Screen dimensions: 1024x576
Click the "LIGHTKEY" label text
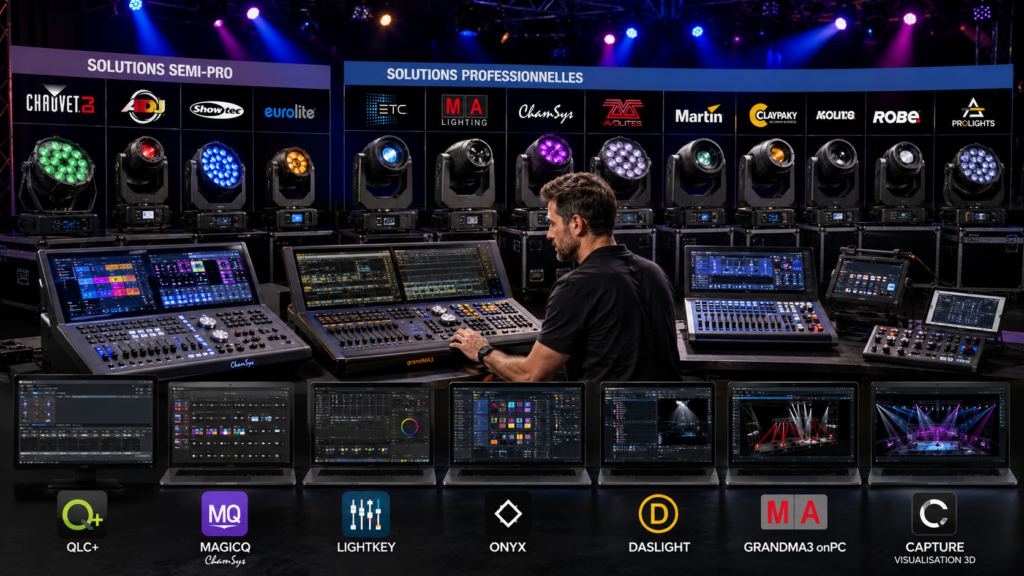click(x=366, y=547)
